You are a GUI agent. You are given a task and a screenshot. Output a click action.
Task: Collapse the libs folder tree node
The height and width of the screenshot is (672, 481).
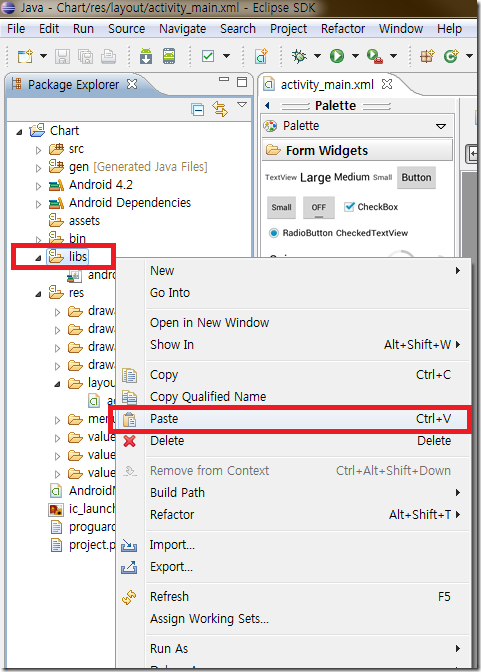point(38,258)
